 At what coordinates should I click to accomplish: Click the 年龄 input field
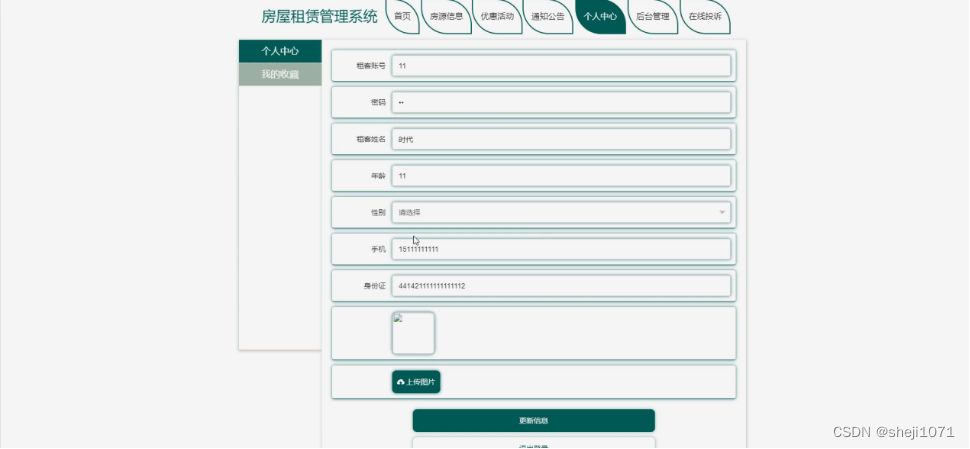pos(561,176)
